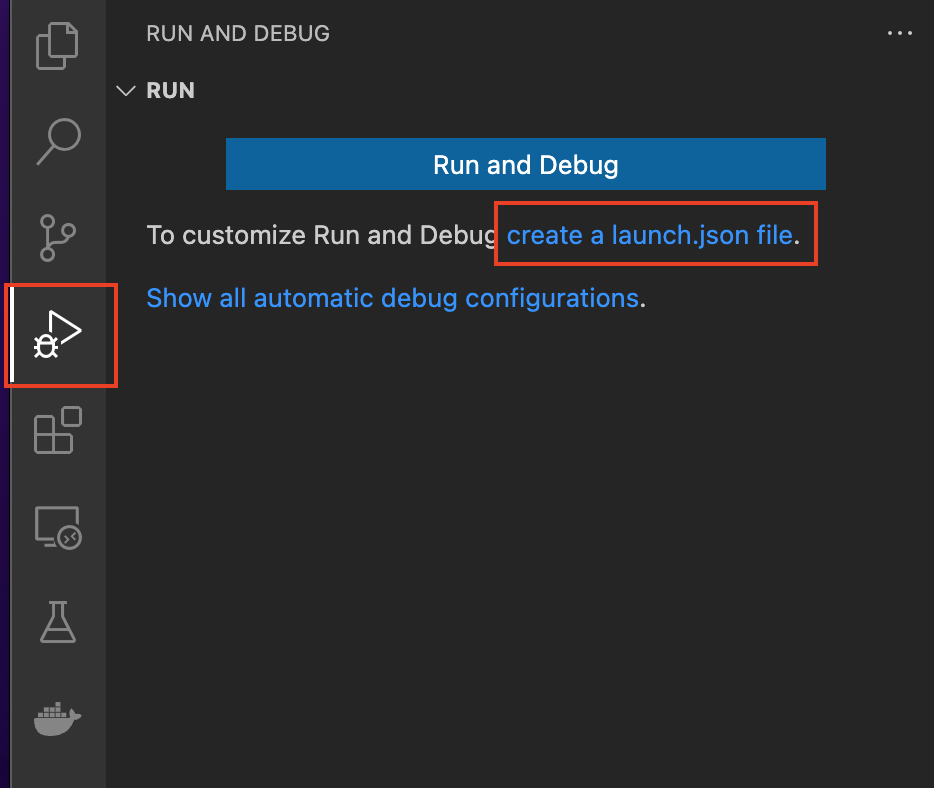Open the Search view
The width and height of the screenshot is (934, 788).
(58, 142)
